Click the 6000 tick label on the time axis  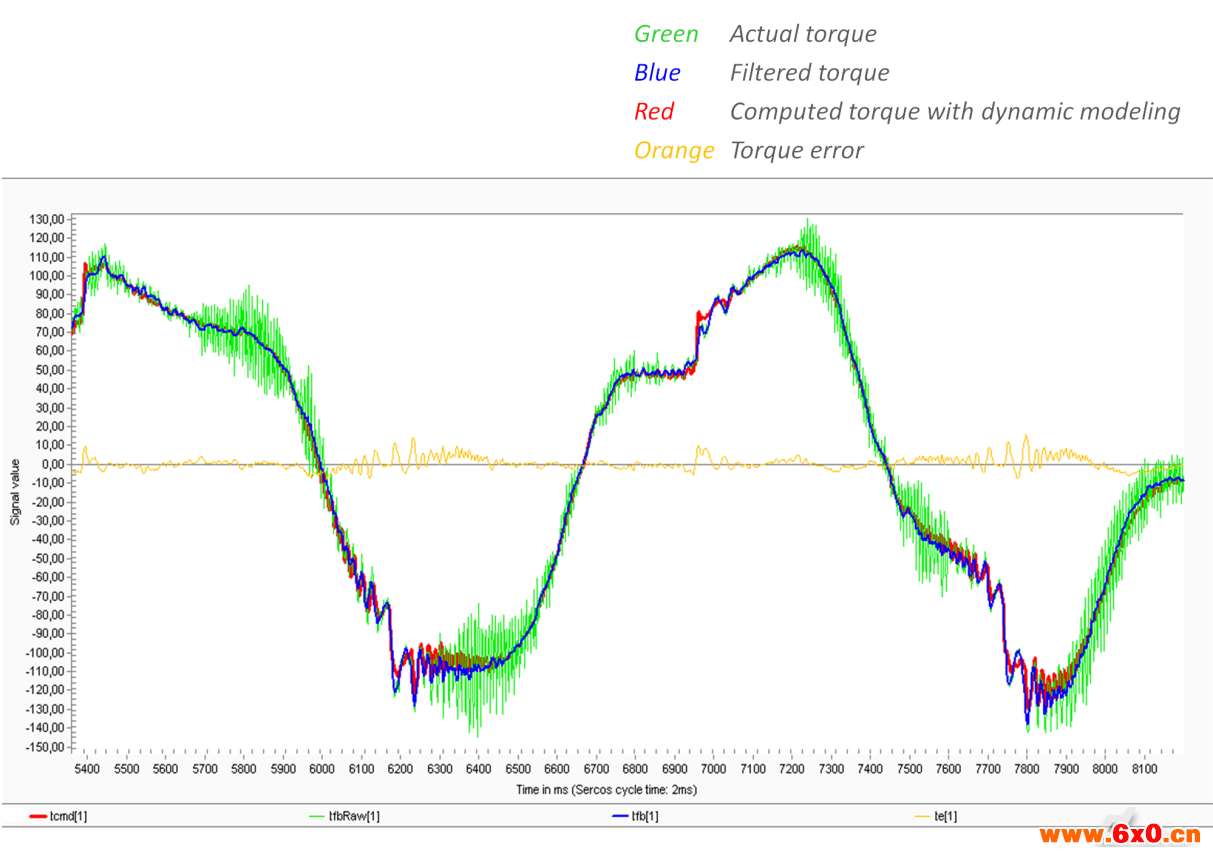pyautogui.click(x=322, y=769)
